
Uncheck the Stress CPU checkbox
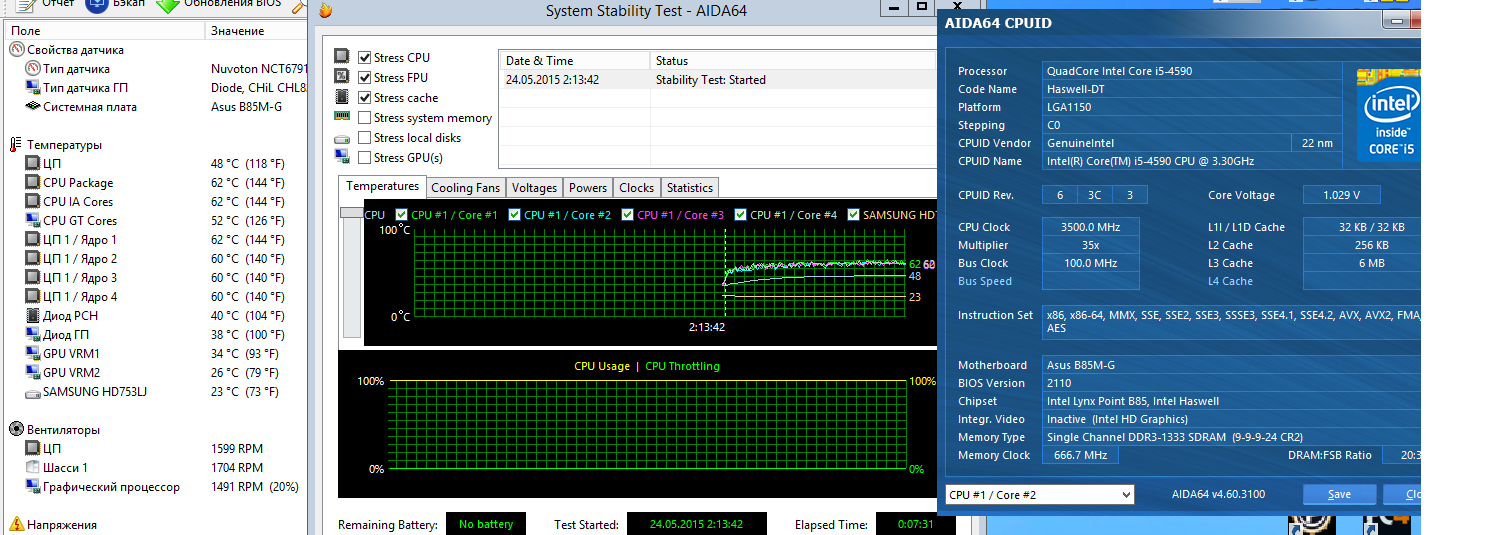365,58
